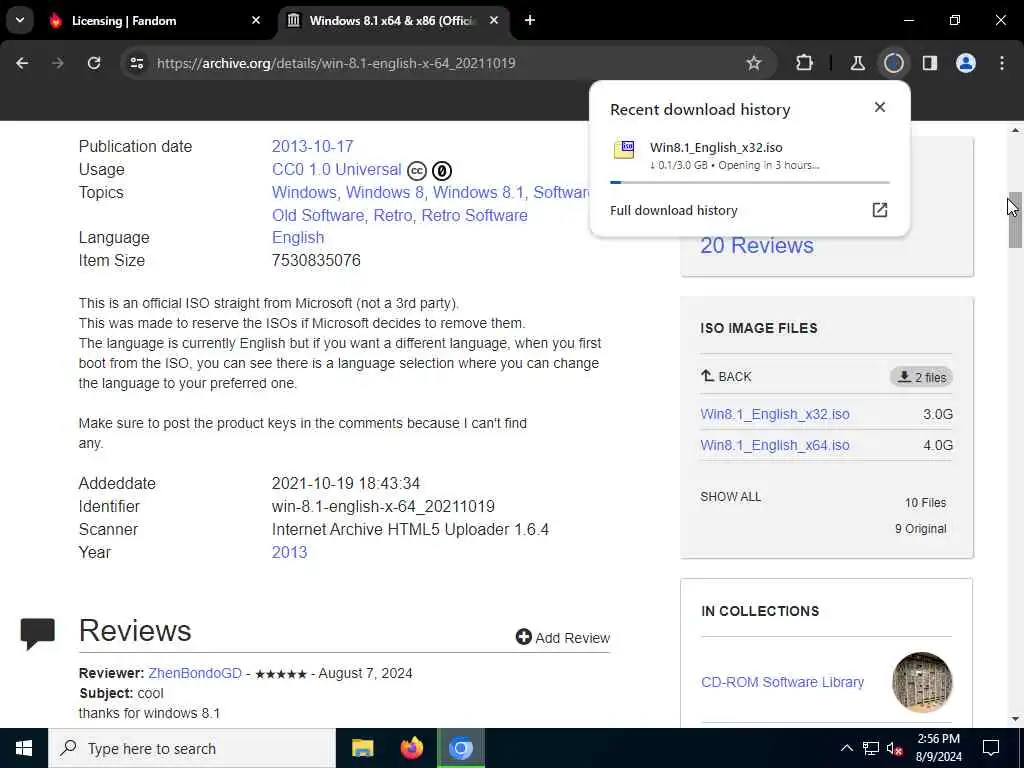Click Add Review

(563, 637)
